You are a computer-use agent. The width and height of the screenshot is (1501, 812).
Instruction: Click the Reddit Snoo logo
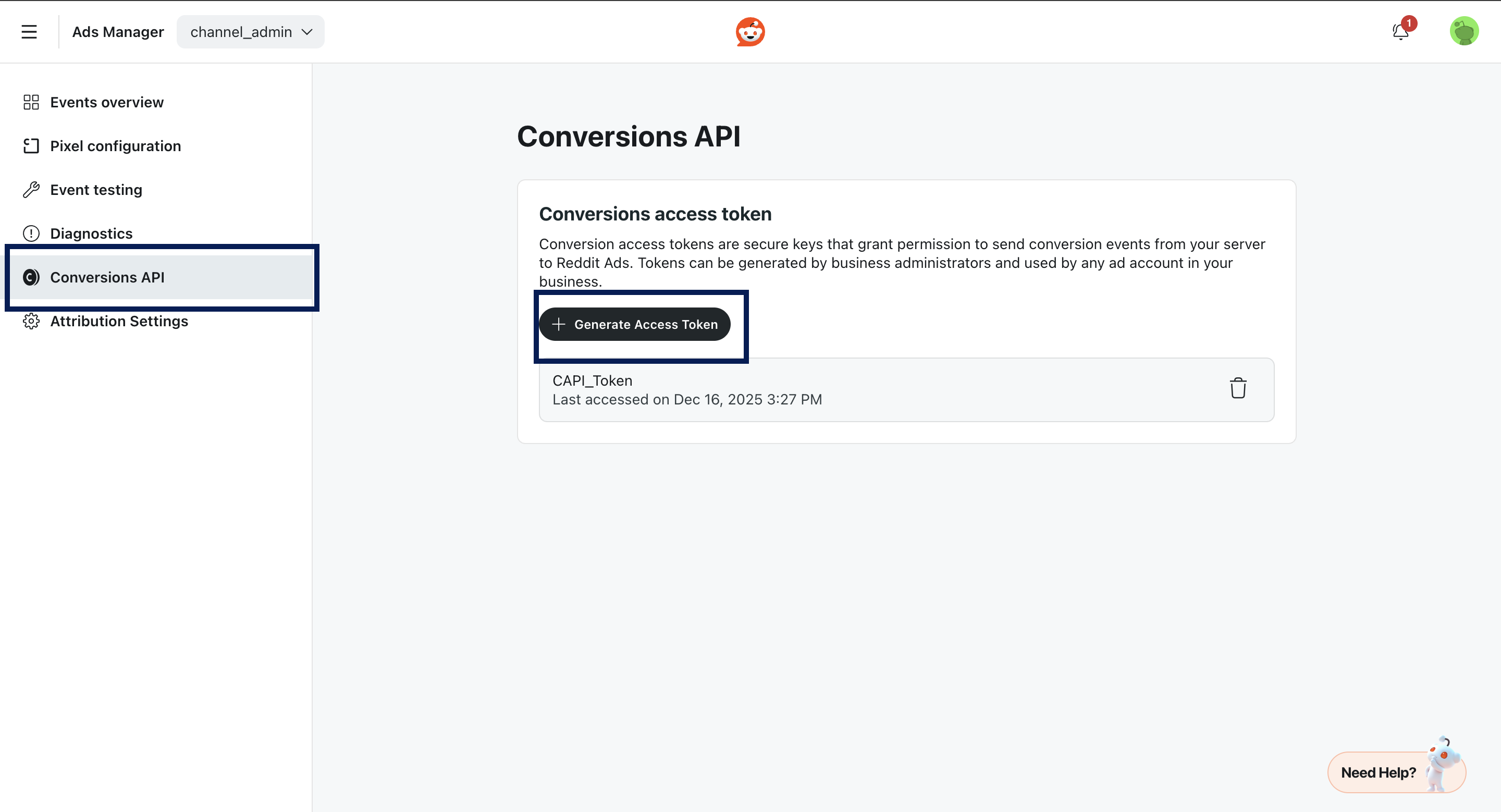[750, 32]
